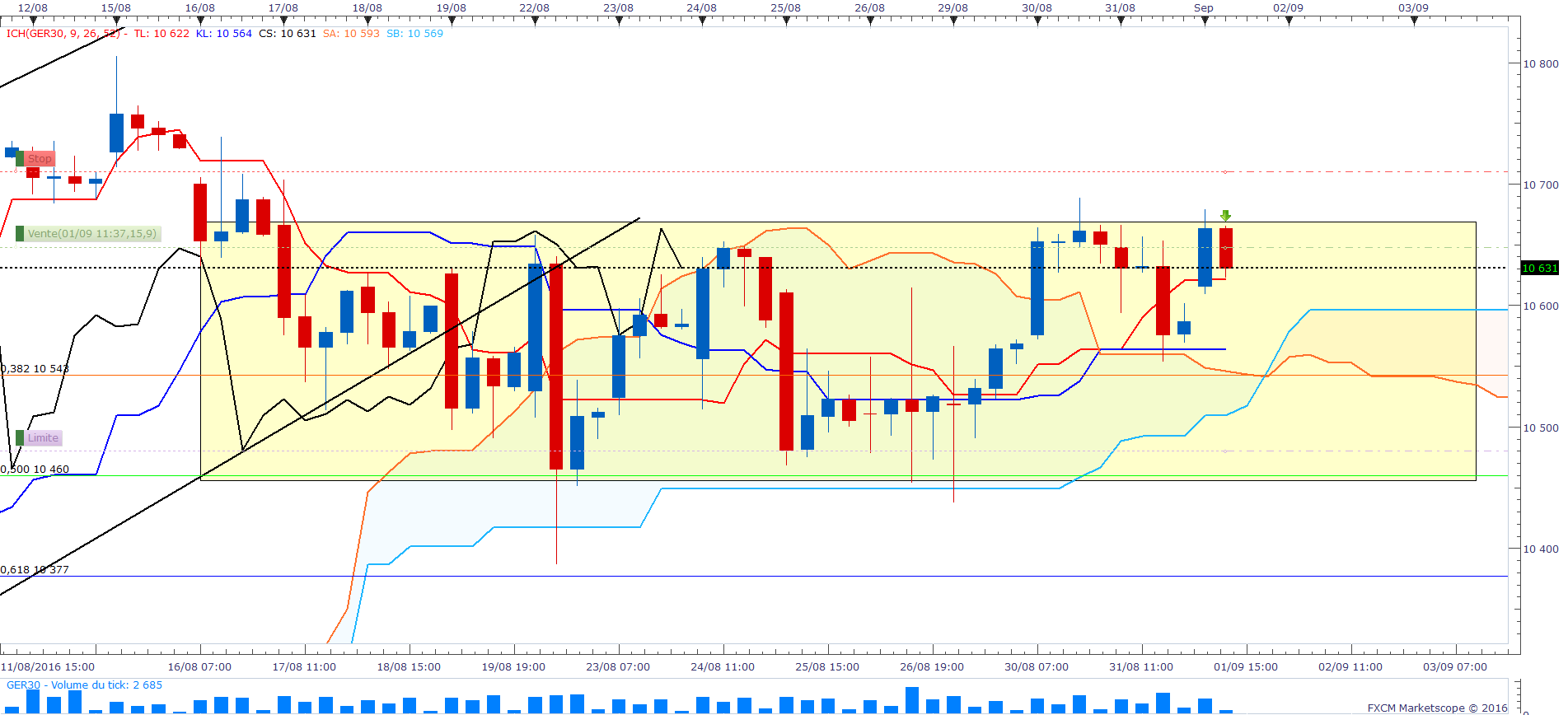The height and width of the screenshot is (715, 1568).
Task: Click the 29/08 day marker on top axis
Action: tap(953, 8)
